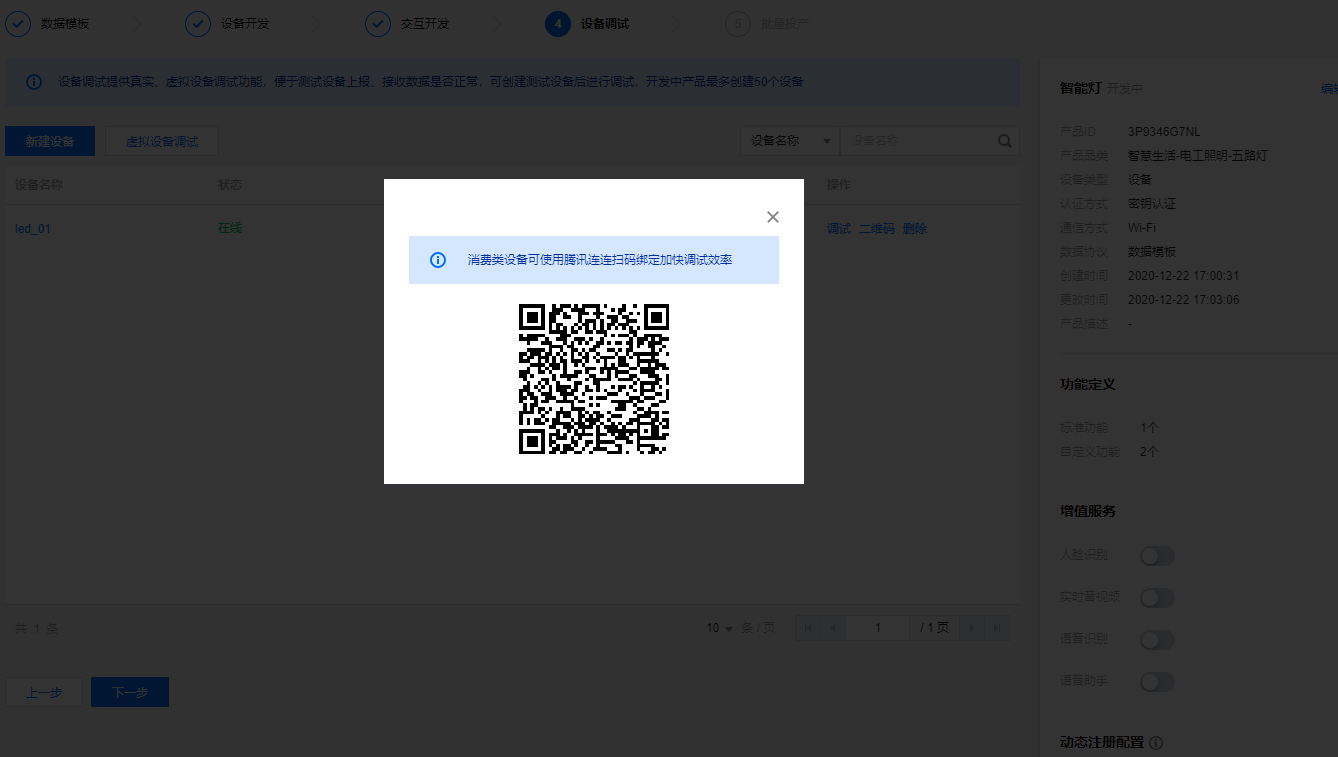Toggle the 语音助手 switch

pos(1157,682)
